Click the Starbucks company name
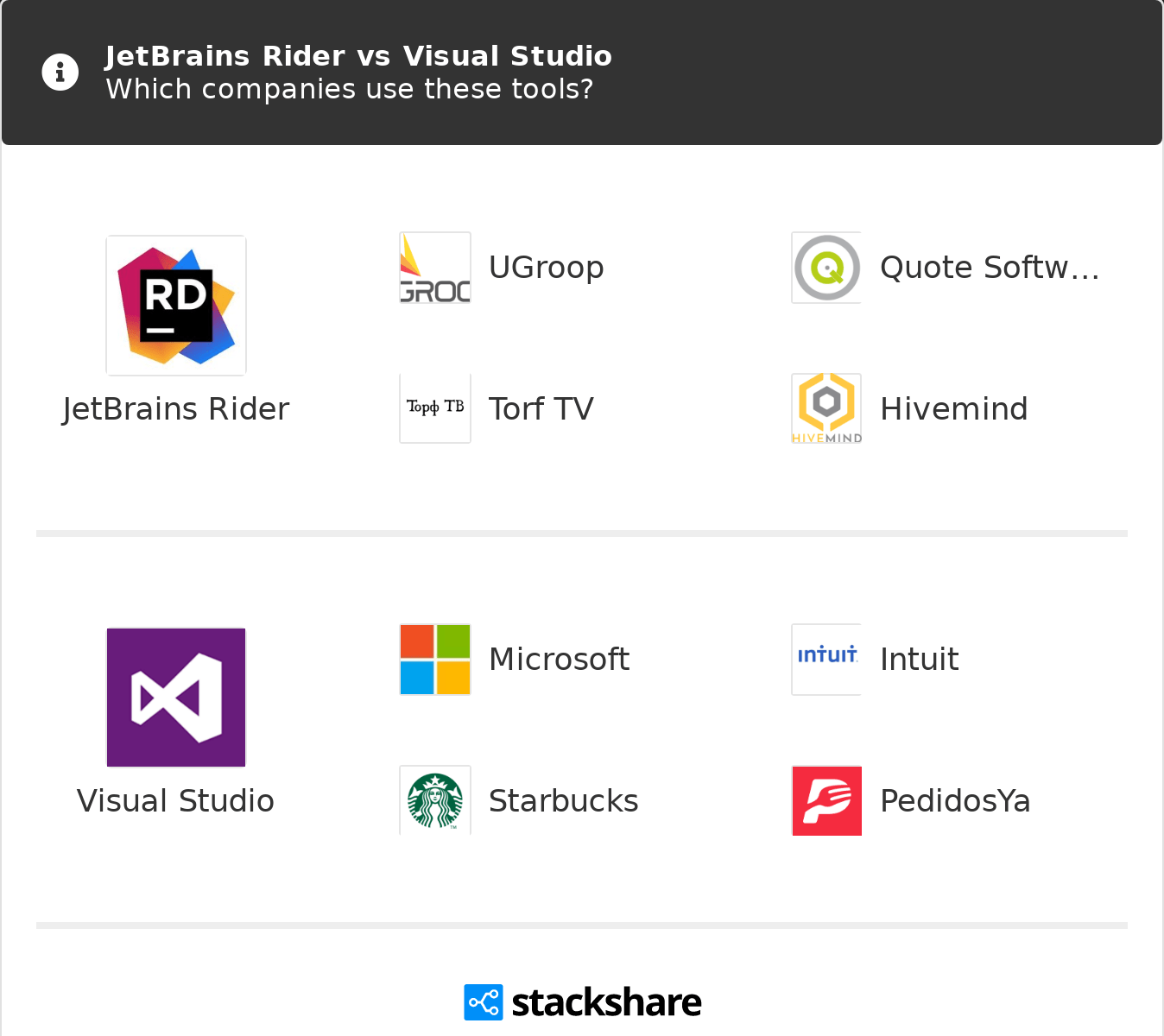The image size is (1164, 1036). (x=563, y=800)
